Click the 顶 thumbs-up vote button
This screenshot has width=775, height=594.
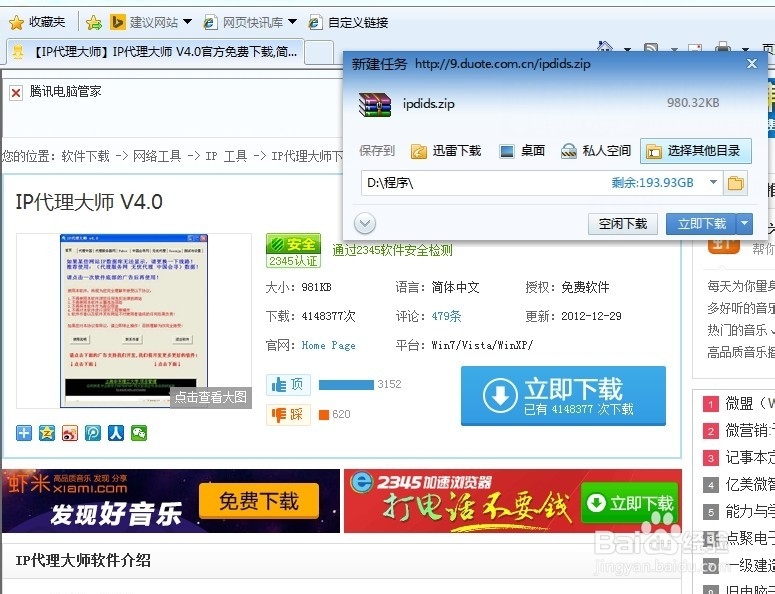[x=288, y=384]
